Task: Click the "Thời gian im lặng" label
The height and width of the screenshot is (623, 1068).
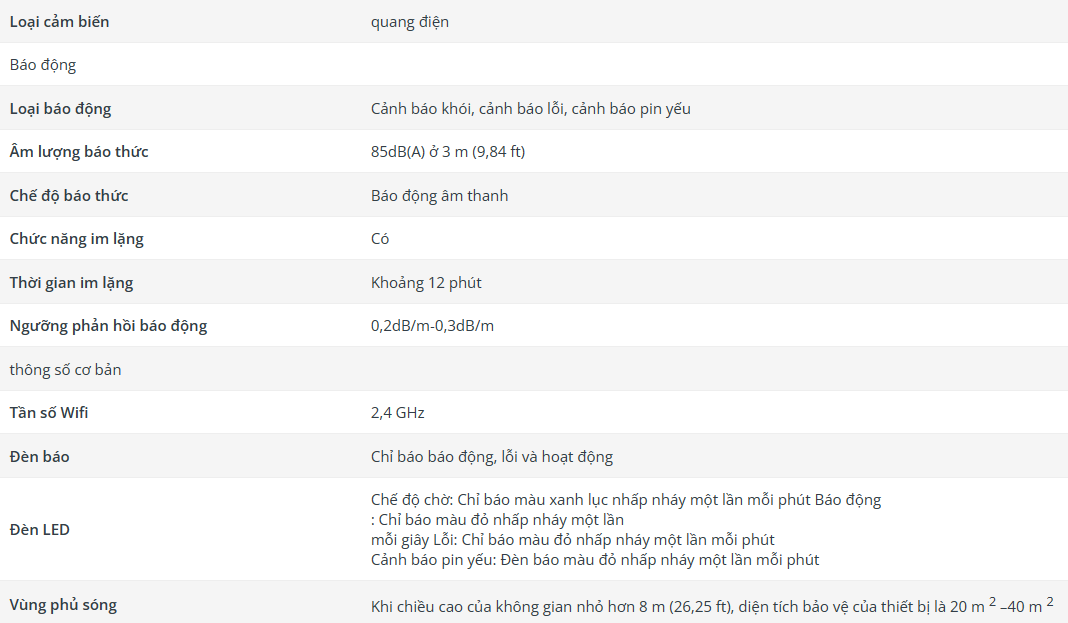Action: click(71, 282)
